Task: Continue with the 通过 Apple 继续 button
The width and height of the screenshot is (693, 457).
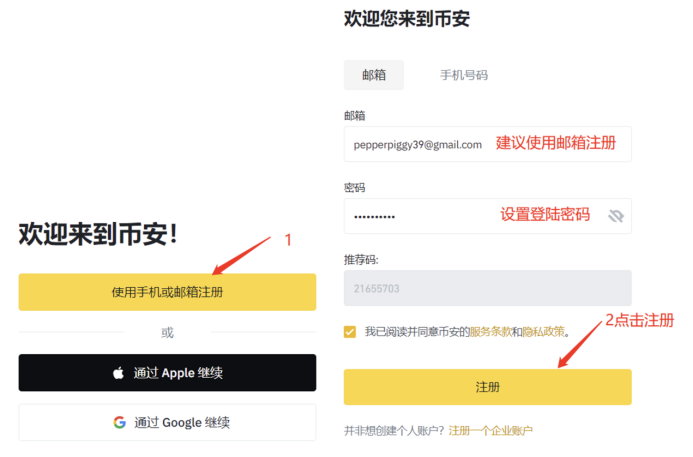Action: (167, 373)
